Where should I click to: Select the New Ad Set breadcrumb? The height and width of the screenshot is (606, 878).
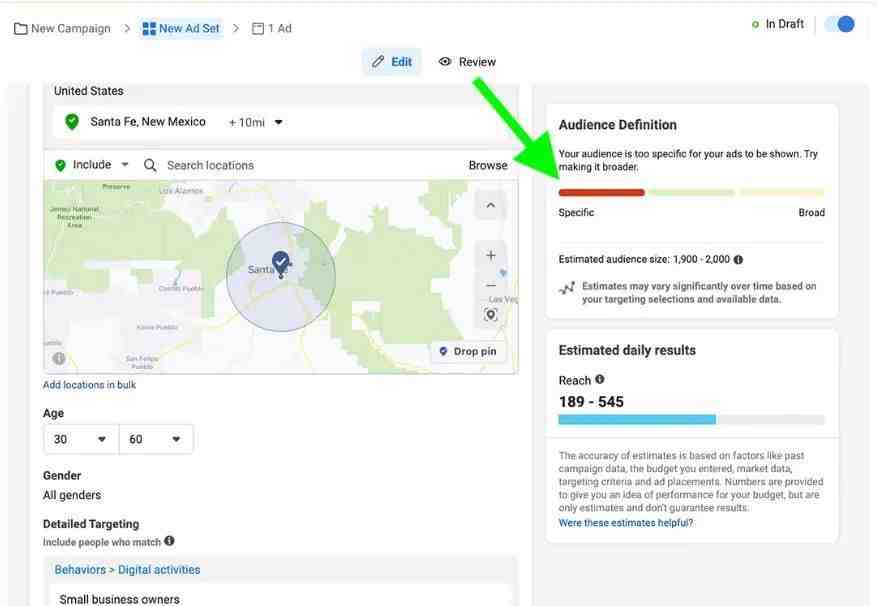[x=181, y=29]
